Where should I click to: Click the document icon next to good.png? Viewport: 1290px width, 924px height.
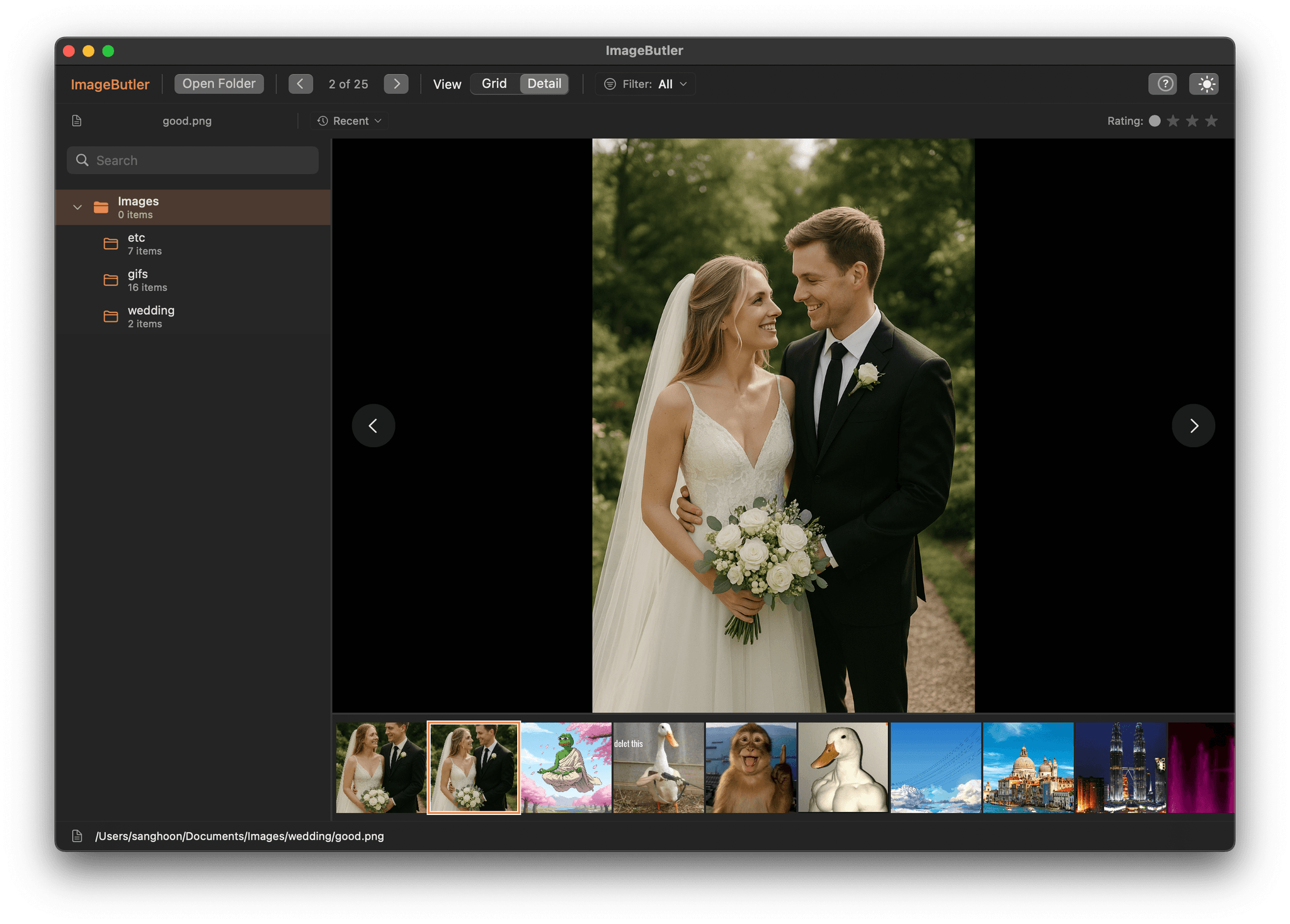coord(77,120)
